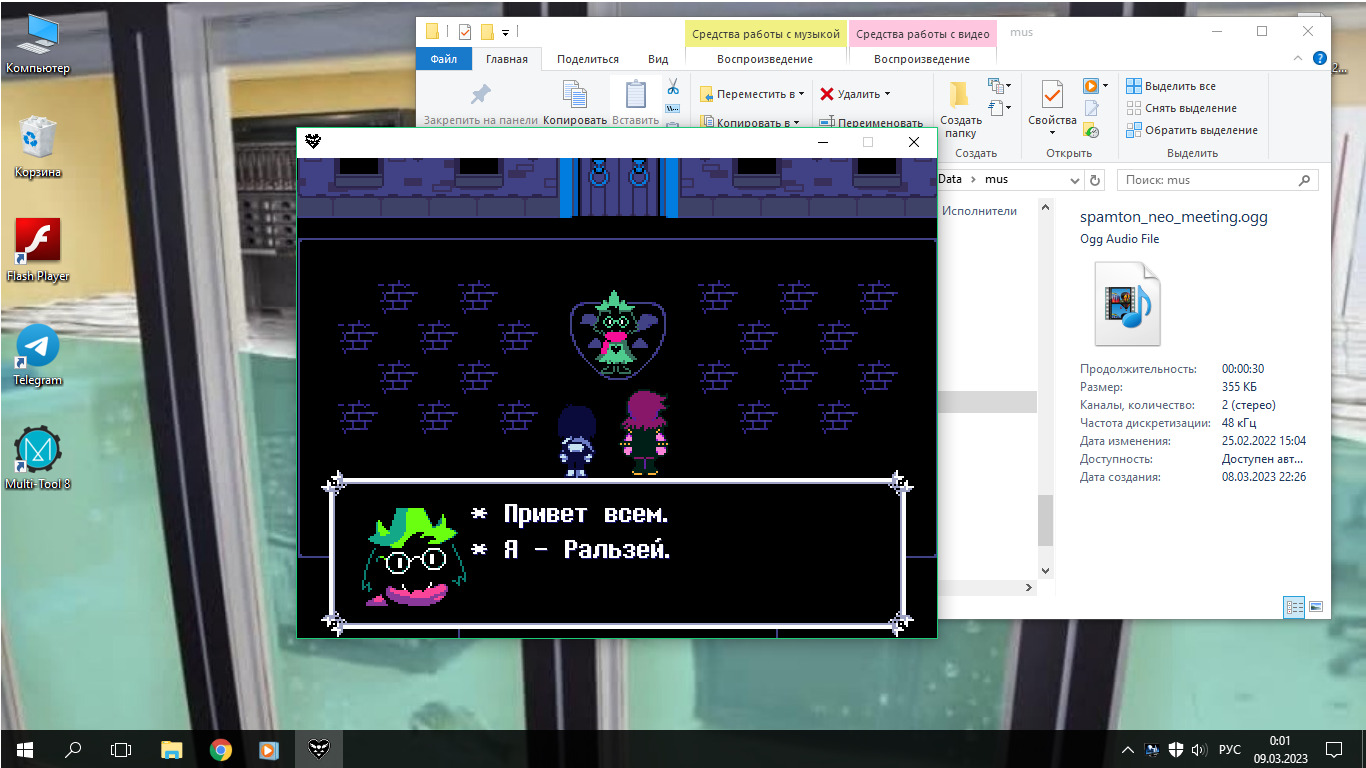Open the Переместить в dropdown
Screen dimensions: 1366x768
pyautogui.click(x=753, y=94)
